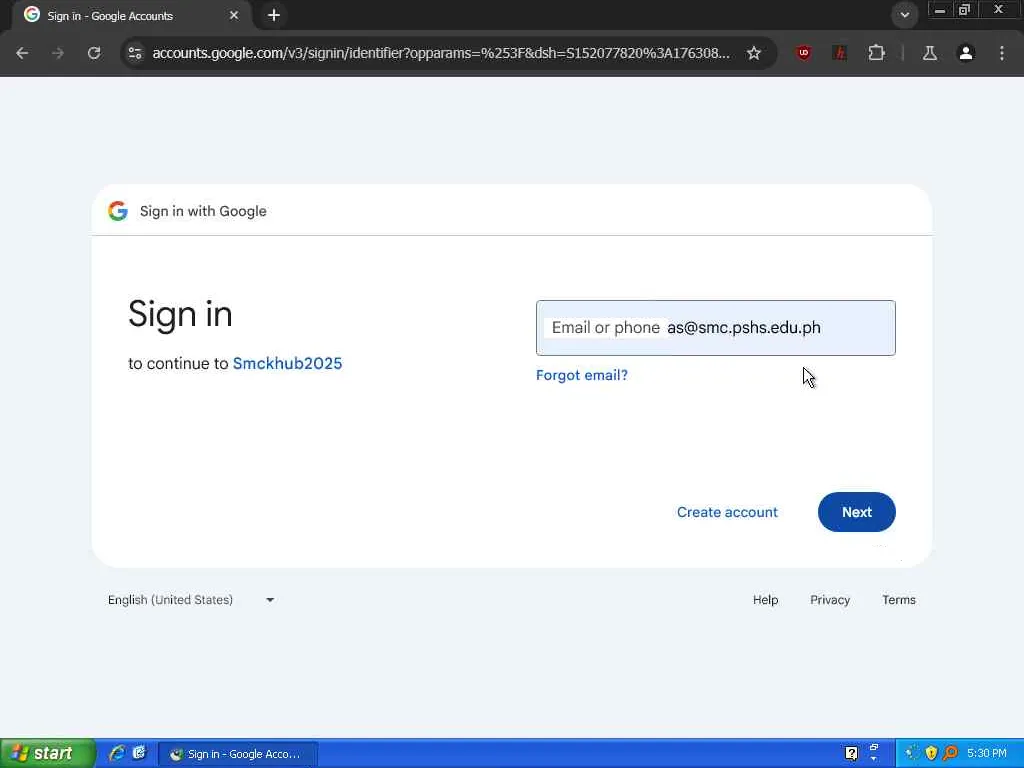1024x768 pixels.
Task: Click the Forgot email? link
Action: click(582, 375)
